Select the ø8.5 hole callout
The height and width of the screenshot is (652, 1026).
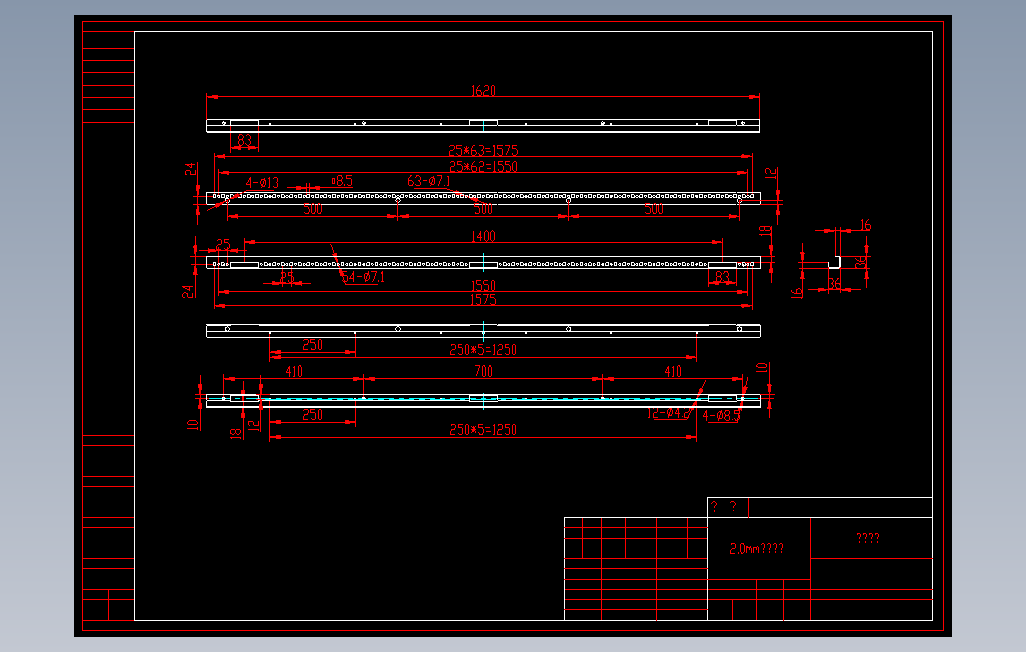(x=342, y=181)
